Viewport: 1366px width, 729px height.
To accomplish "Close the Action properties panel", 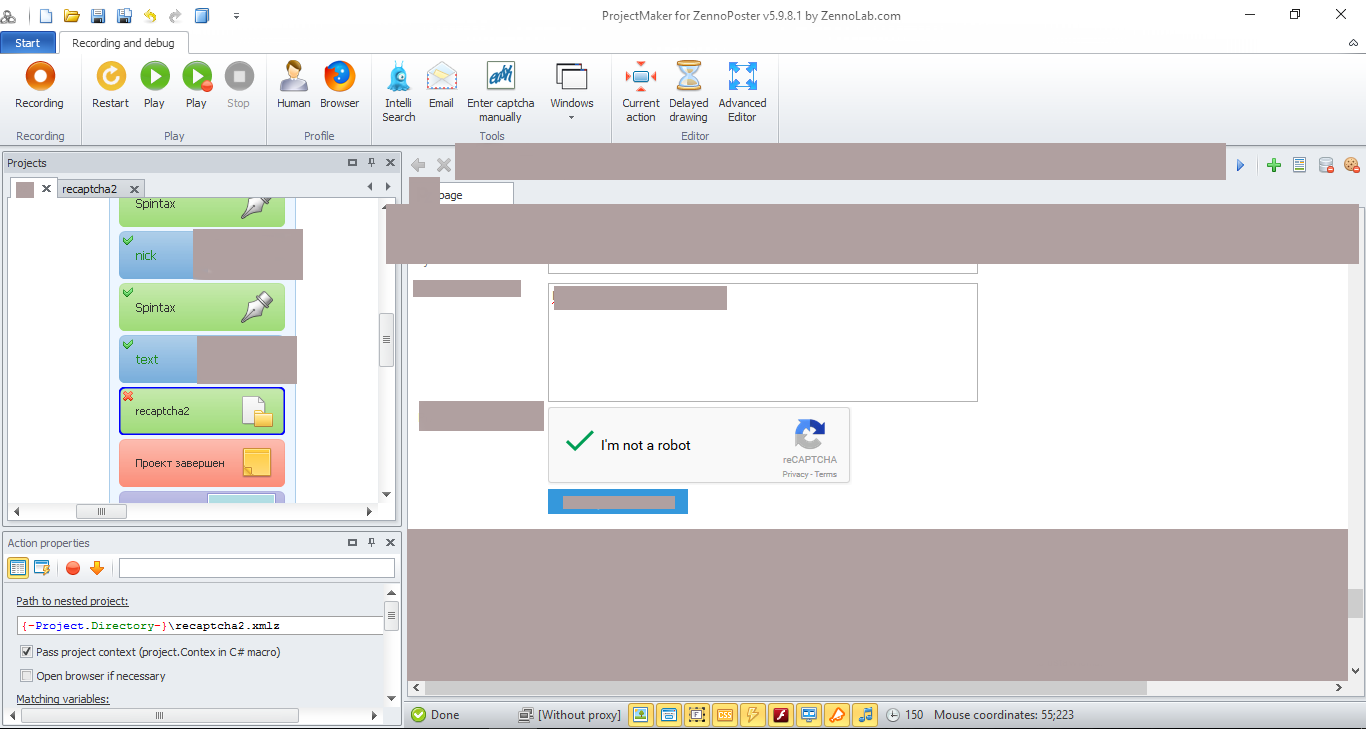I will coord(390,542).
